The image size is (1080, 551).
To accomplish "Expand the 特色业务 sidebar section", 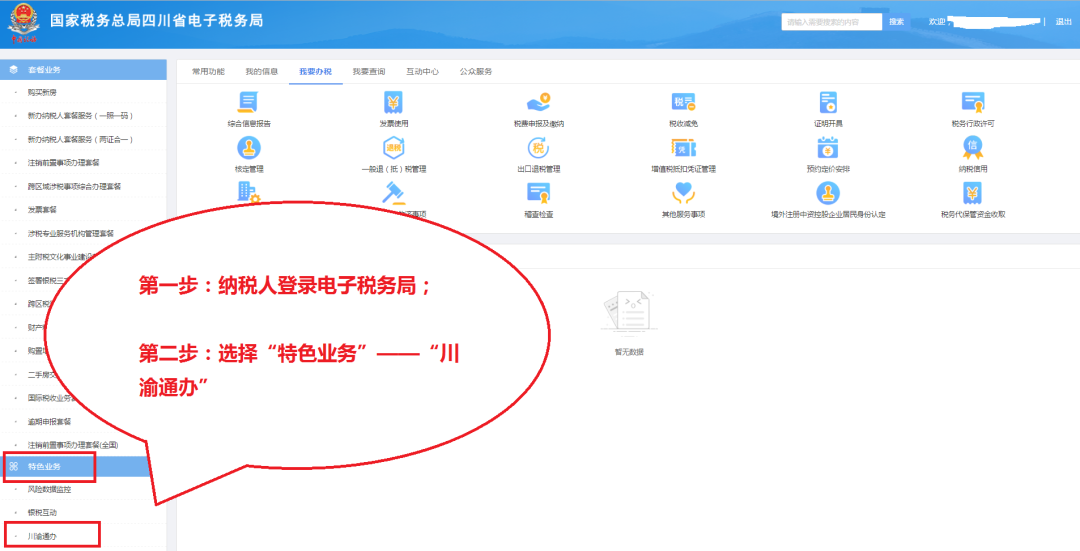I will pyautogui.click(x=45, y=467).
